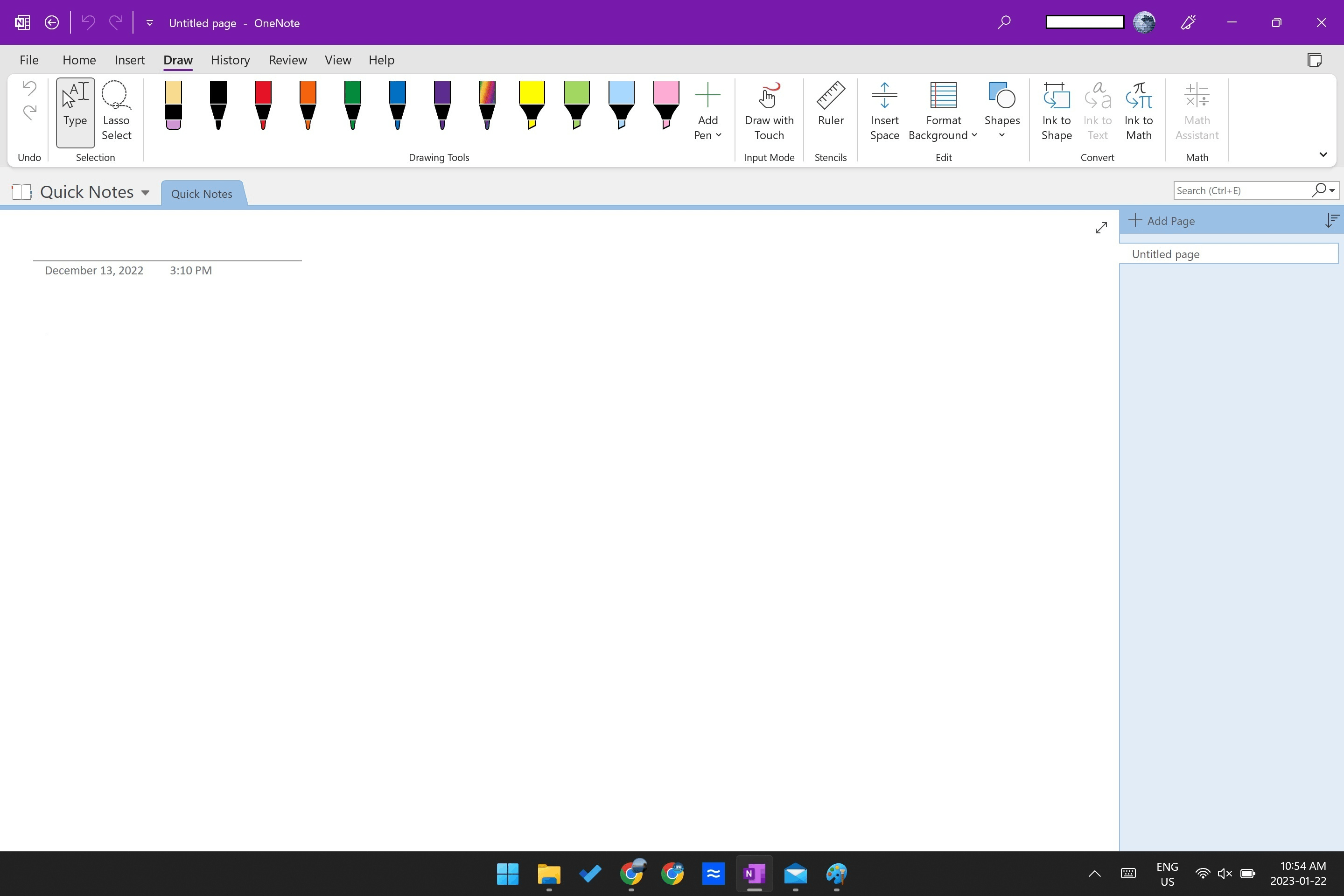The width and height of the screenshot is (1344, 896).
Task: Toggle the Ruler stencil
Action: click(830, 109)
